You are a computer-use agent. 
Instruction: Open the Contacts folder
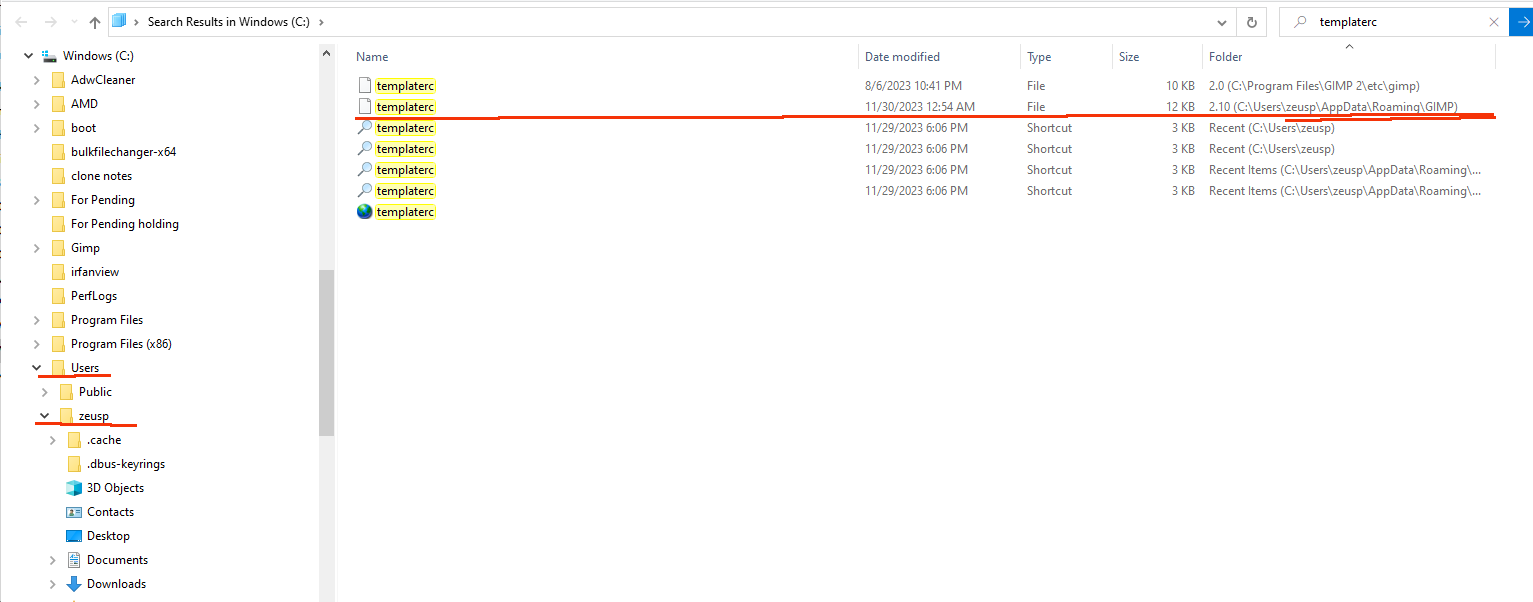[x=110, y=512]
